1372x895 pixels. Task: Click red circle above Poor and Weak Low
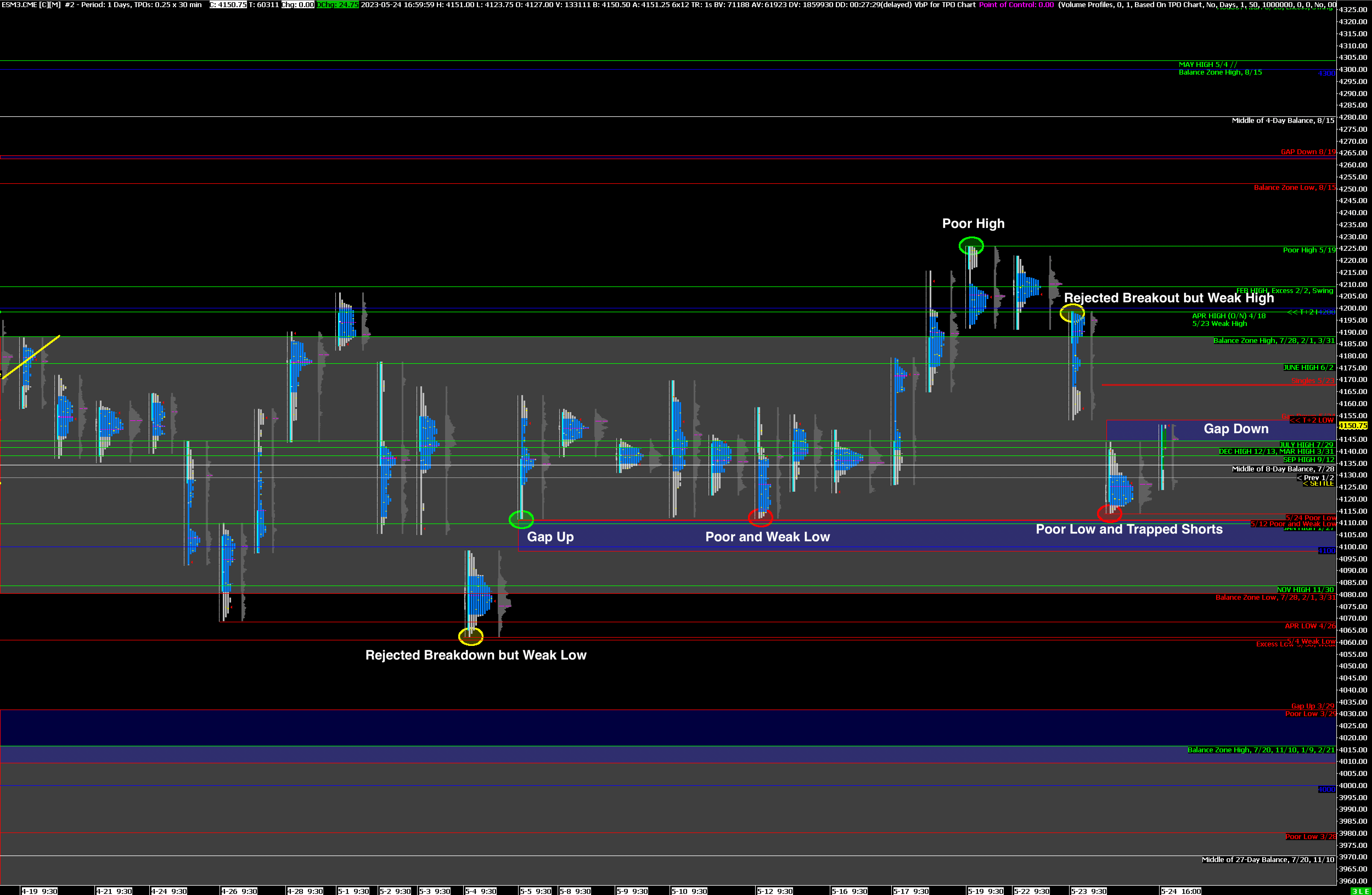760,517
